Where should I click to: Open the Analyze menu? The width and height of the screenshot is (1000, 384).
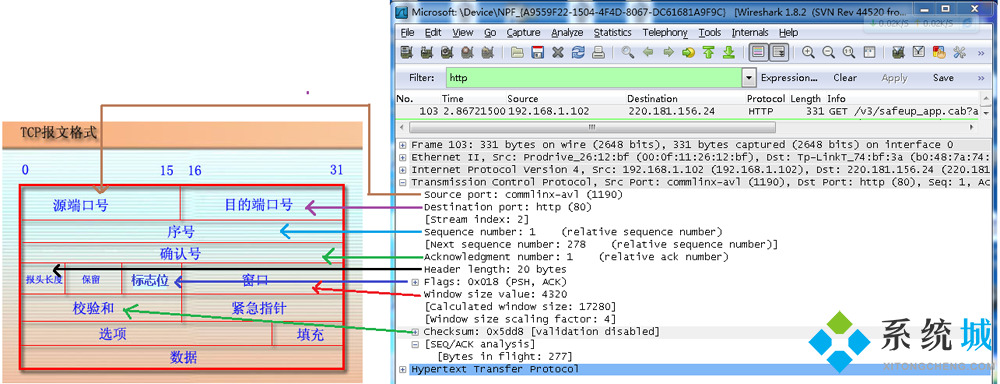tap(567, 33)
